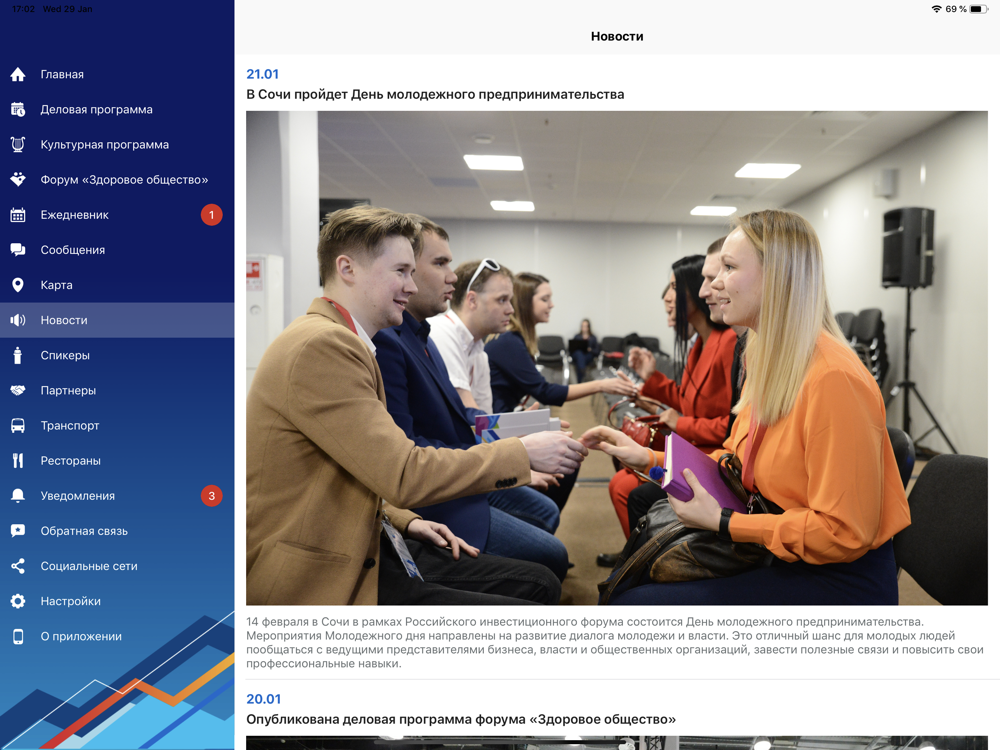
Task: Open headline «Опубликована деловая программа форума»
Action: click(461, 719)
